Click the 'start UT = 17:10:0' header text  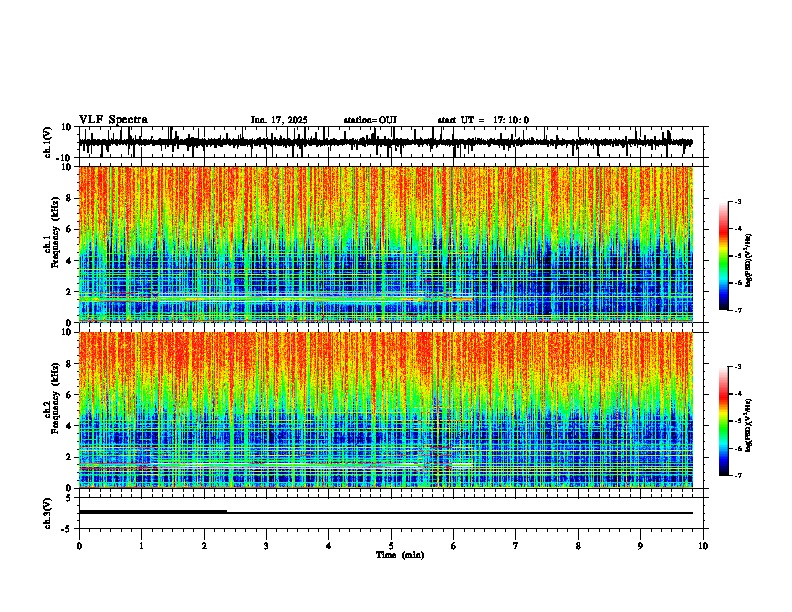point(483,120)
